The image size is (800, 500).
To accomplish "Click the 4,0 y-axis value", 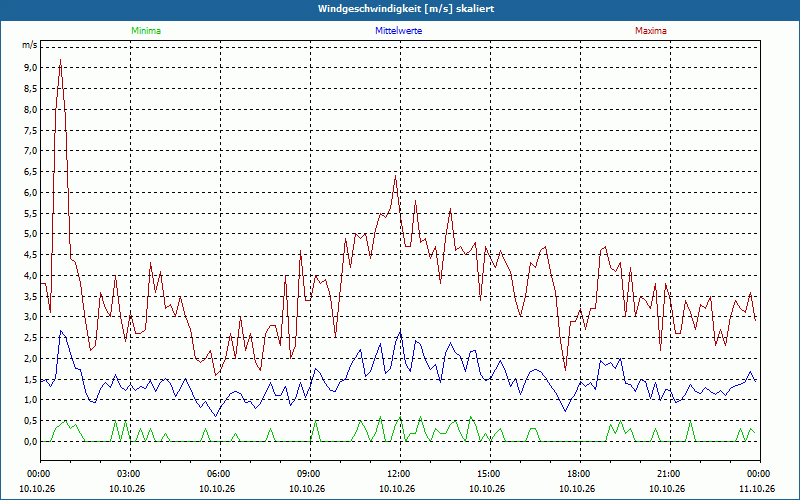I will (x=30, y=276).
